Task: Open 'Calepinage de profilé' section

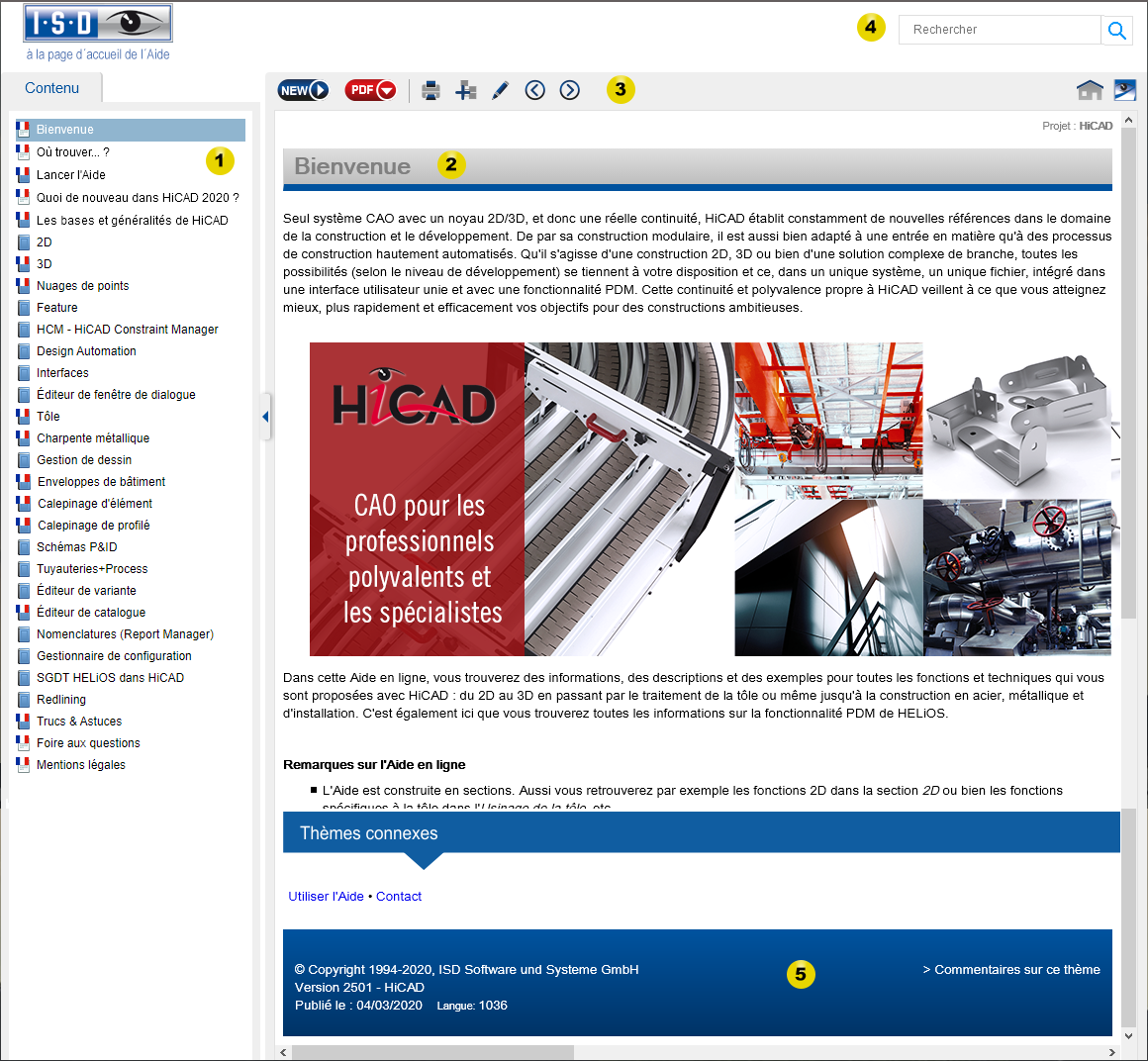Action: pyautogui.click(x=94, y=526)
